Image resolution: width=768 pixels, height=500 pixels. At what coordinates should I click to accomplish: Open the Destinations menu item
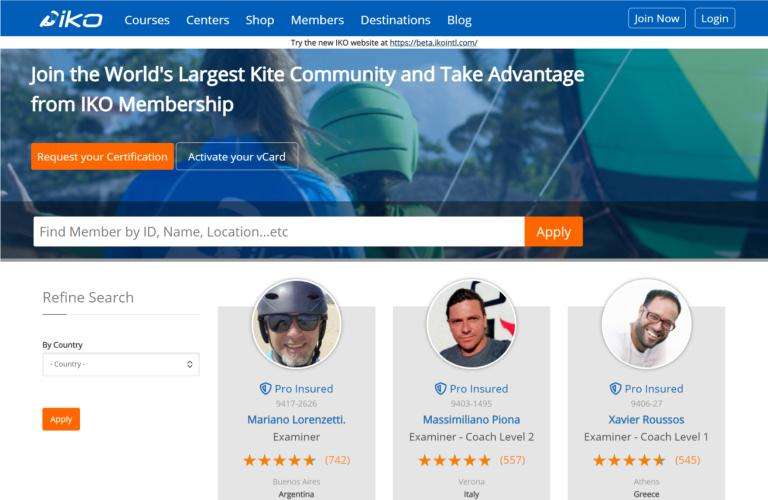[395, 20]
